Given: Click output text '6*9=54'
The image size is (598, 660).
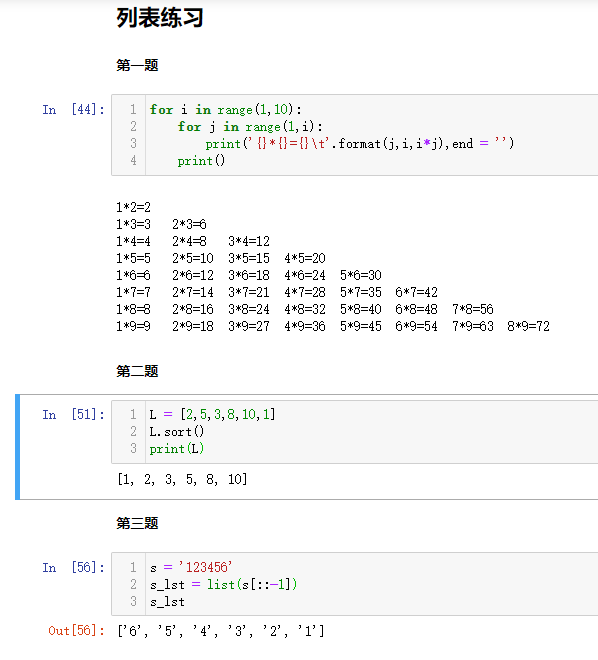Looking at the screenshot, I should (416, 326).
